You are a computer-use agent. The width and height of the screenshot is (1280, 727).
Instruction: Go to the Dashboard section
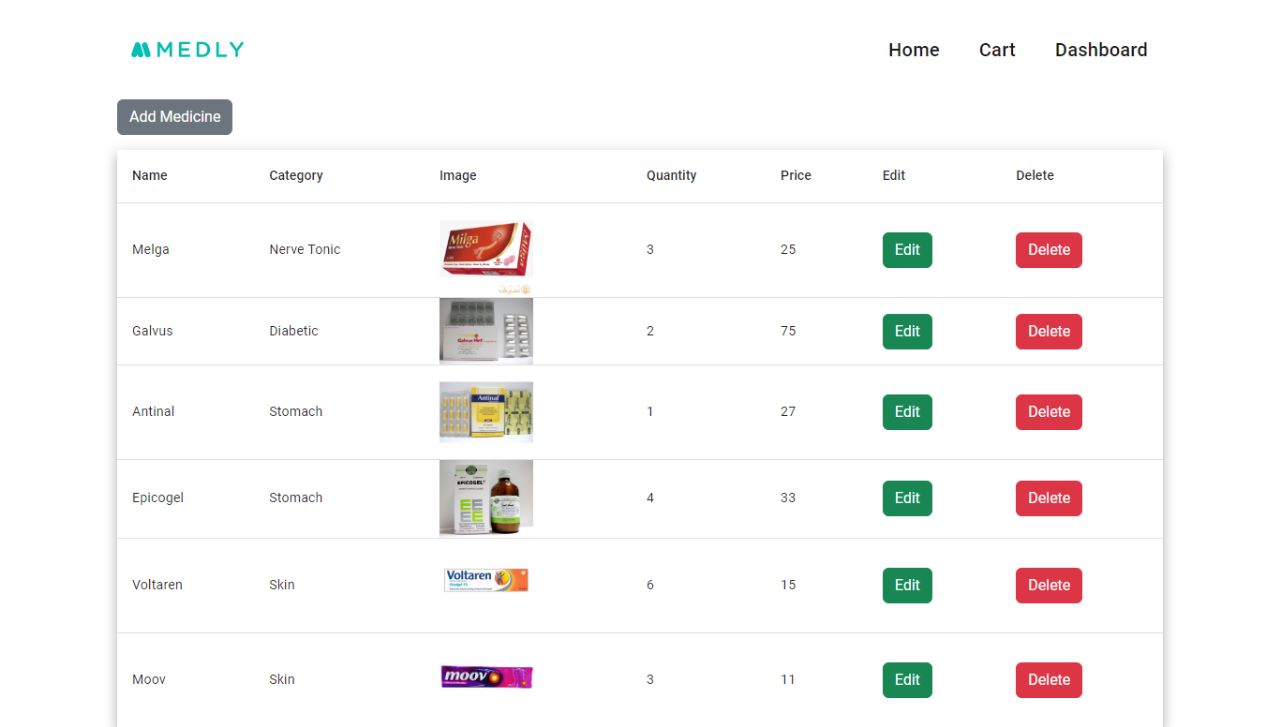tap(1101, 49)
